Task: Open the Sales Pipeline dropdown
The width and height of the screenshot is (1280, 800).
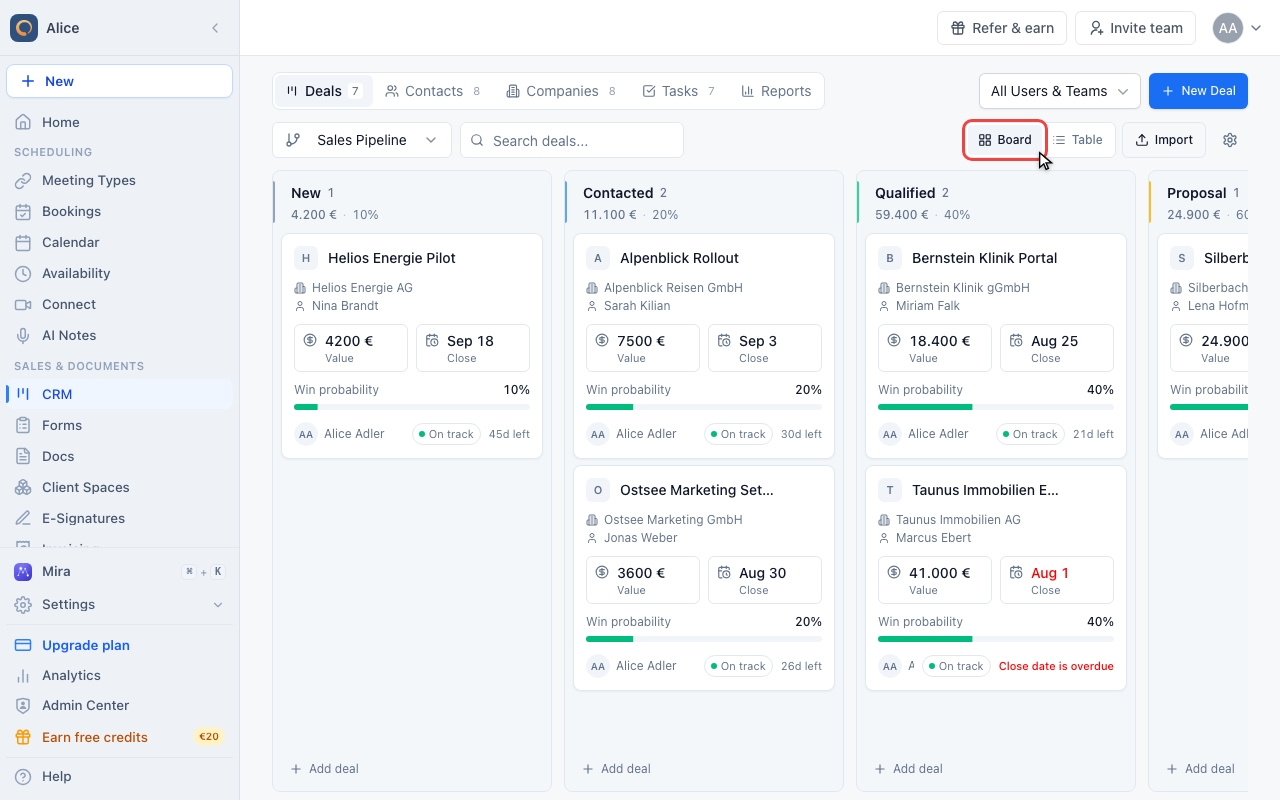Action: coord(362,140)
